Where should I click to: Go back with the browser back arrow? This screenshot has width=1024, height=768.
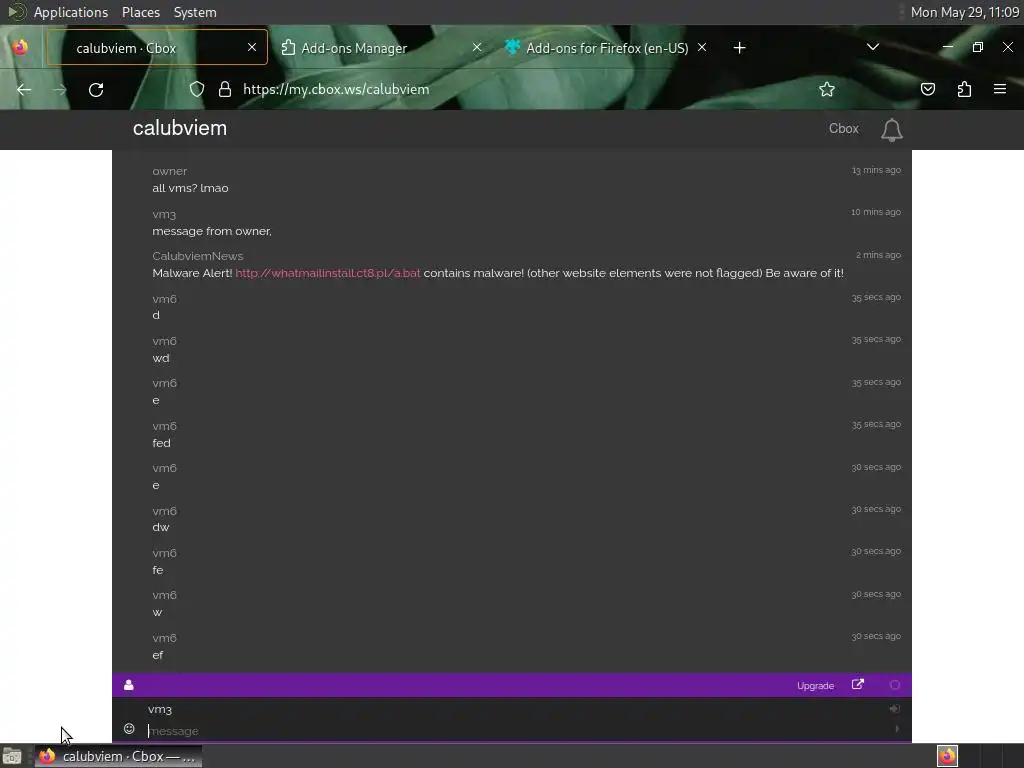point(24,89)
